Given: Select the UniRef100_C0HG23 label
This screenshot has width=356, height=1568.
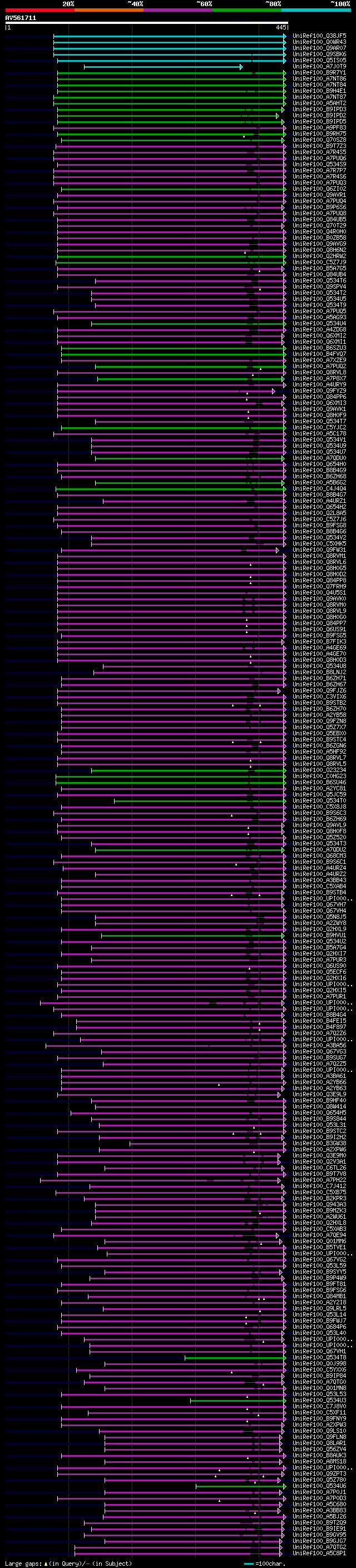Looking at the screenshot, I should tap(319, 776).
